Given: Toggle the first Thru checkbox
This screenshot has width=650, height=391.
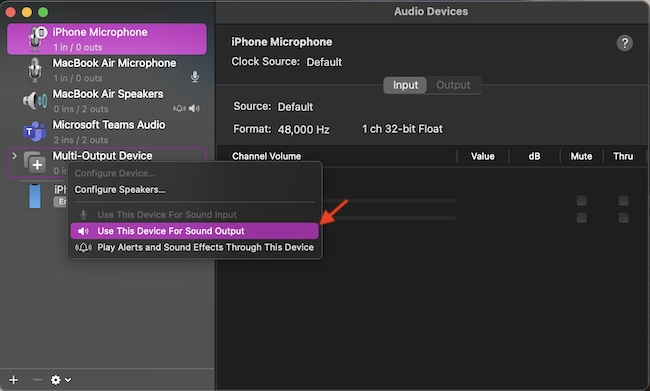Looking at the screenshot, I should [623, 201].
